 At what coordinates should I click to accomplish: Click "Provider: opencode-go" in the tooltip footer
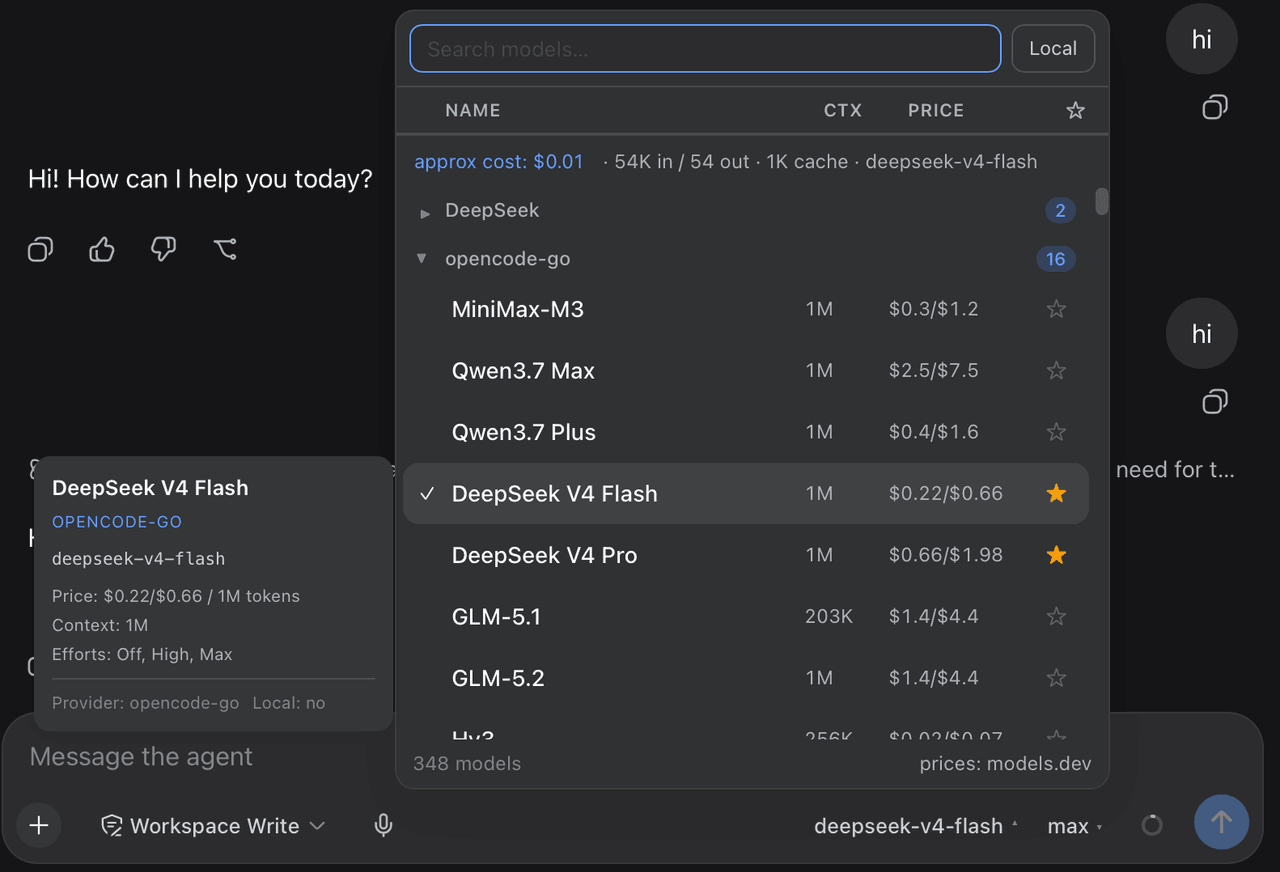(146, 703)
